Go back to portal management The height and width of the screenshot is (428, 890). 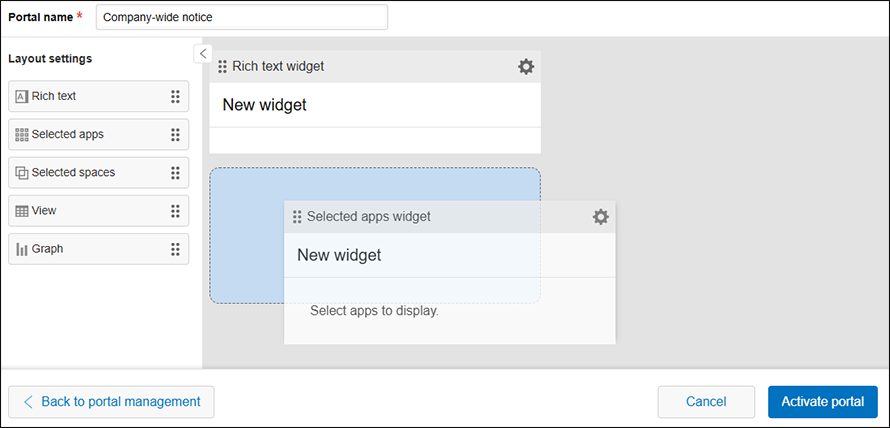pos(111,402)
